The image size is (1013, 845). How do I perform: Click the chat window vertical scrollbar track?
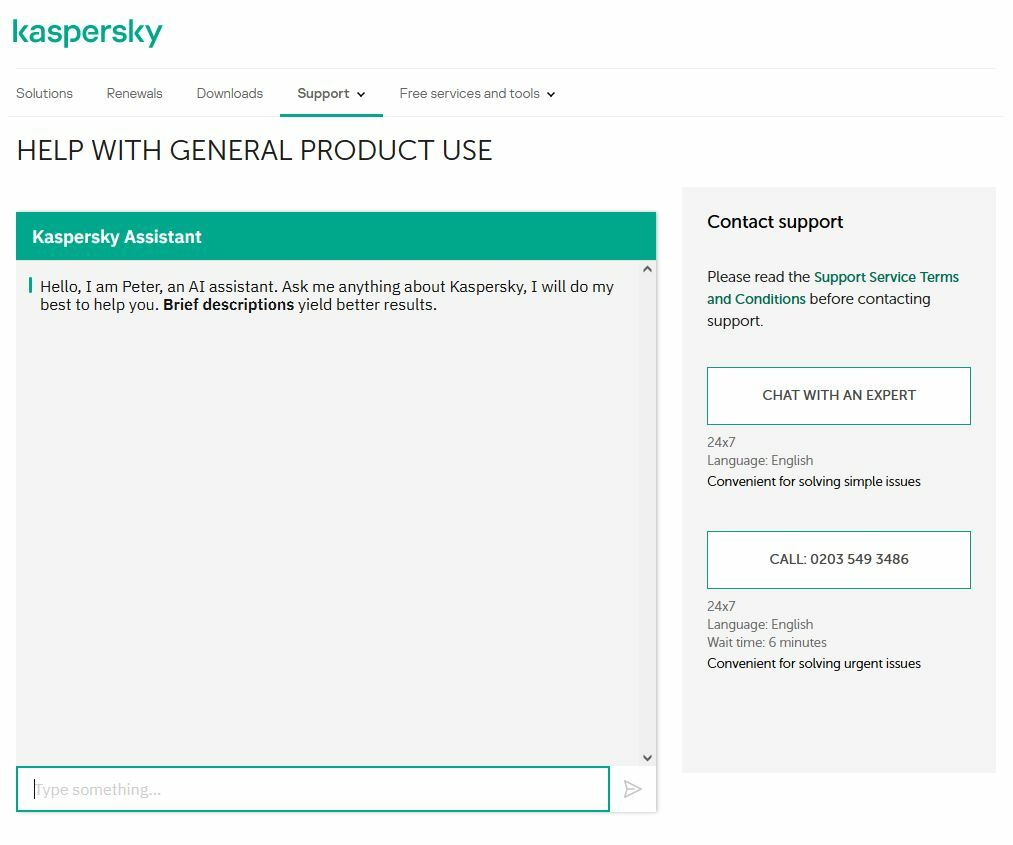click(647, 510)
